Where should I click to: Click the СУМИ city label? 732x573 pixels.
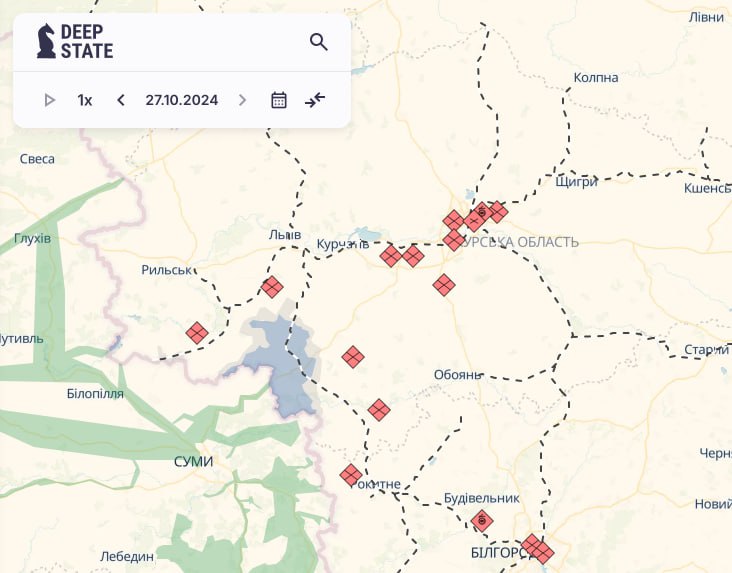coord(193,461)
